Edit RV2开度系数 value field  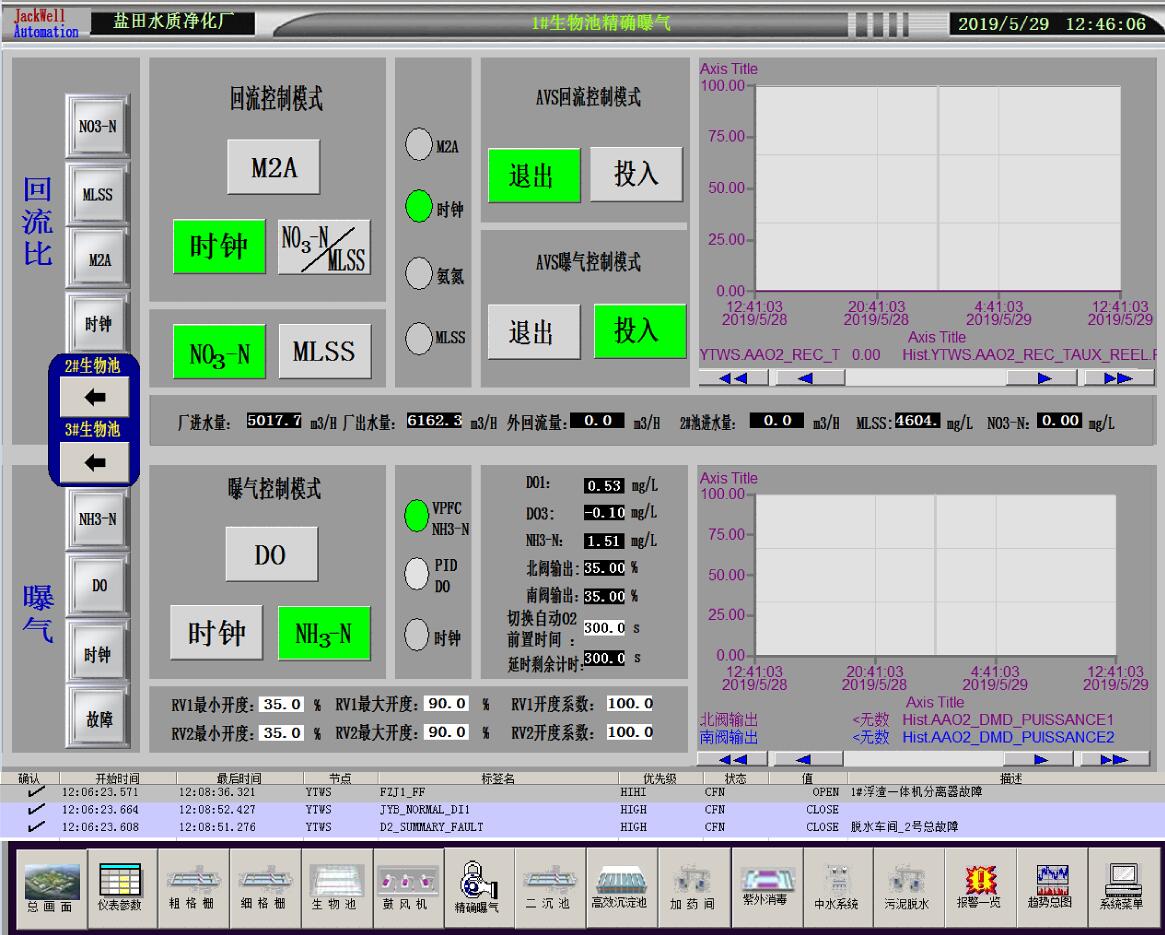[x=630, y=732]
